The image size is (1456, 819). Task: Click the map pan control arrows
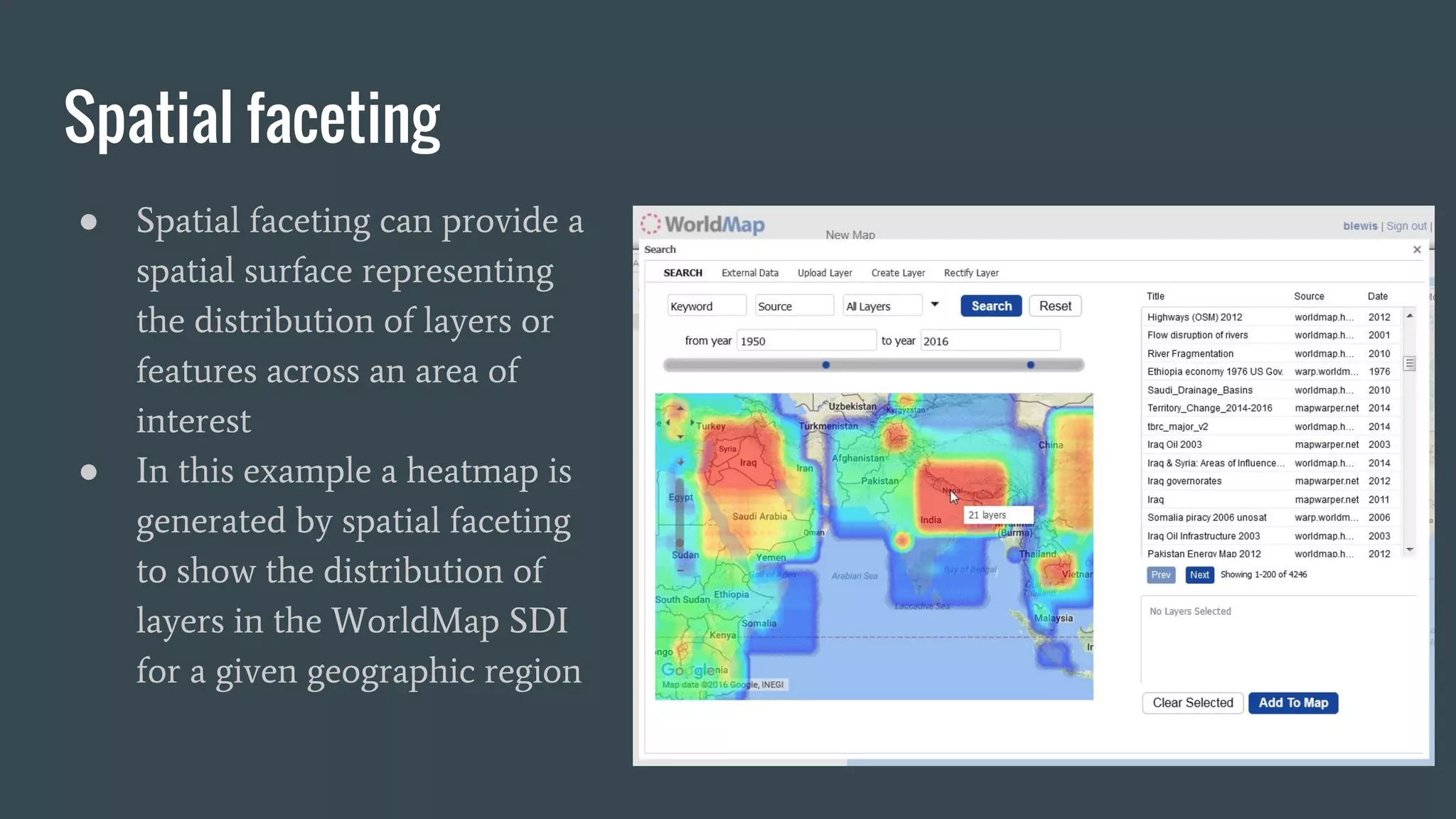[x=680, y=422]
